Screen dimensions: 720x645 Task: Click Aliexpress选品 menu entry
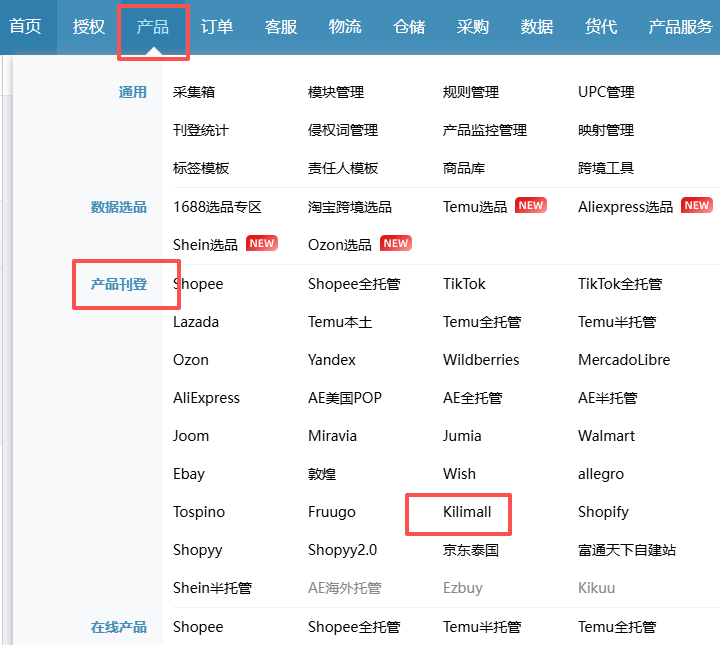(x=625, y=207)
